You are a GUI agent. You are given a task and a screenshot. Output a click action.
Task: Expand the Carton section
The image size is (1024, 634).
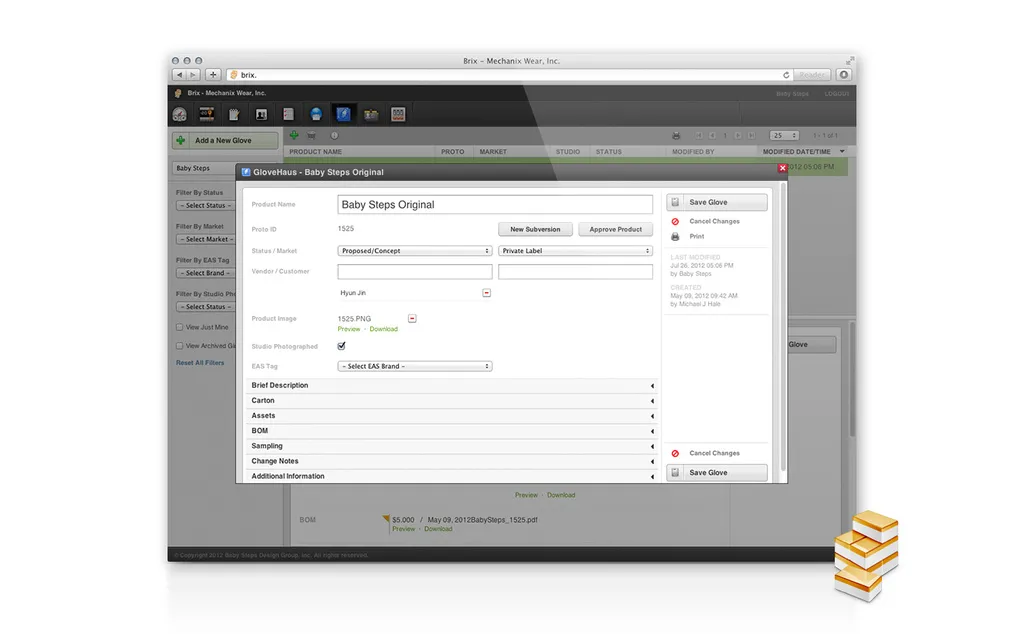click(x=451, y=401)
